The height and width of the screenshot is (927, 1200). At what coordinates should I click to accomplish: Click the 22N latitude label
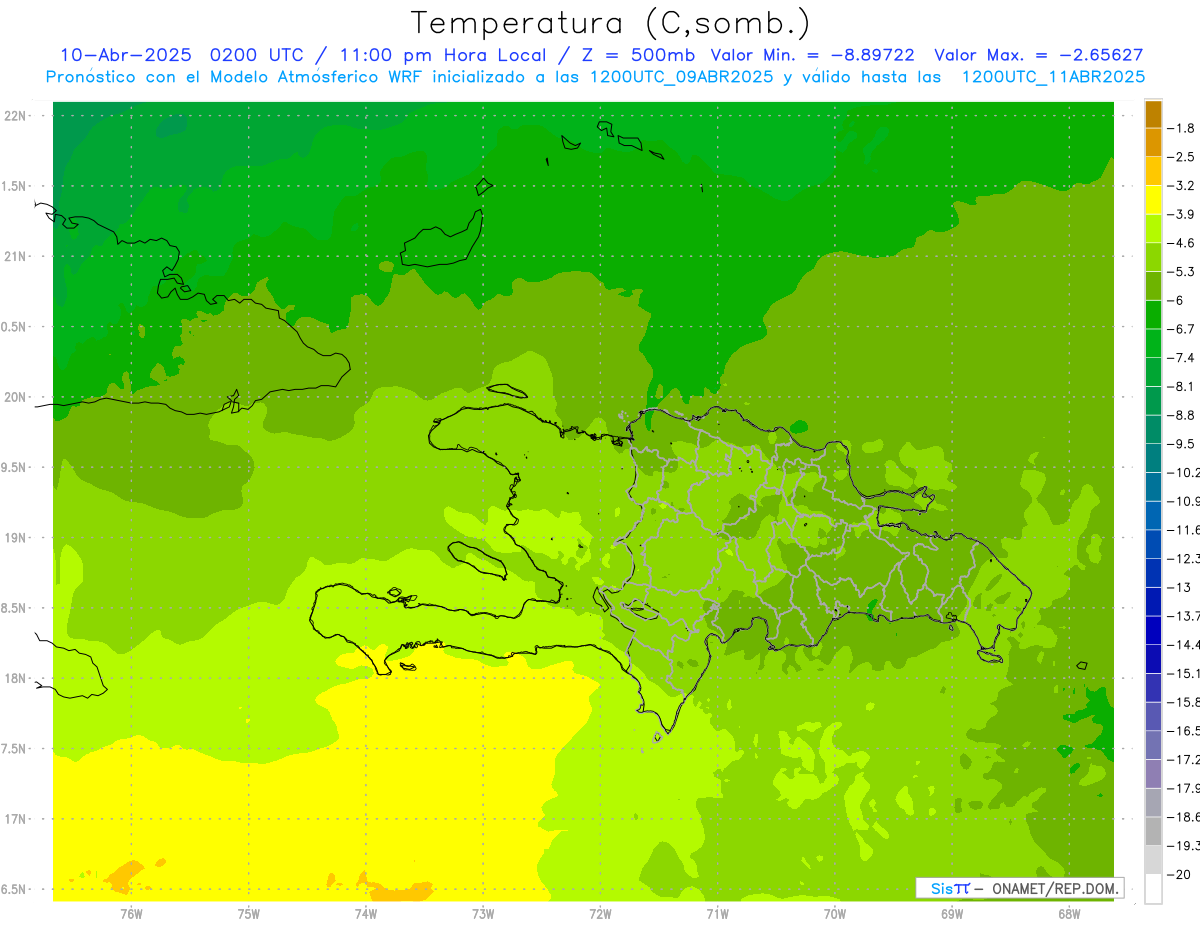point(15,115)
